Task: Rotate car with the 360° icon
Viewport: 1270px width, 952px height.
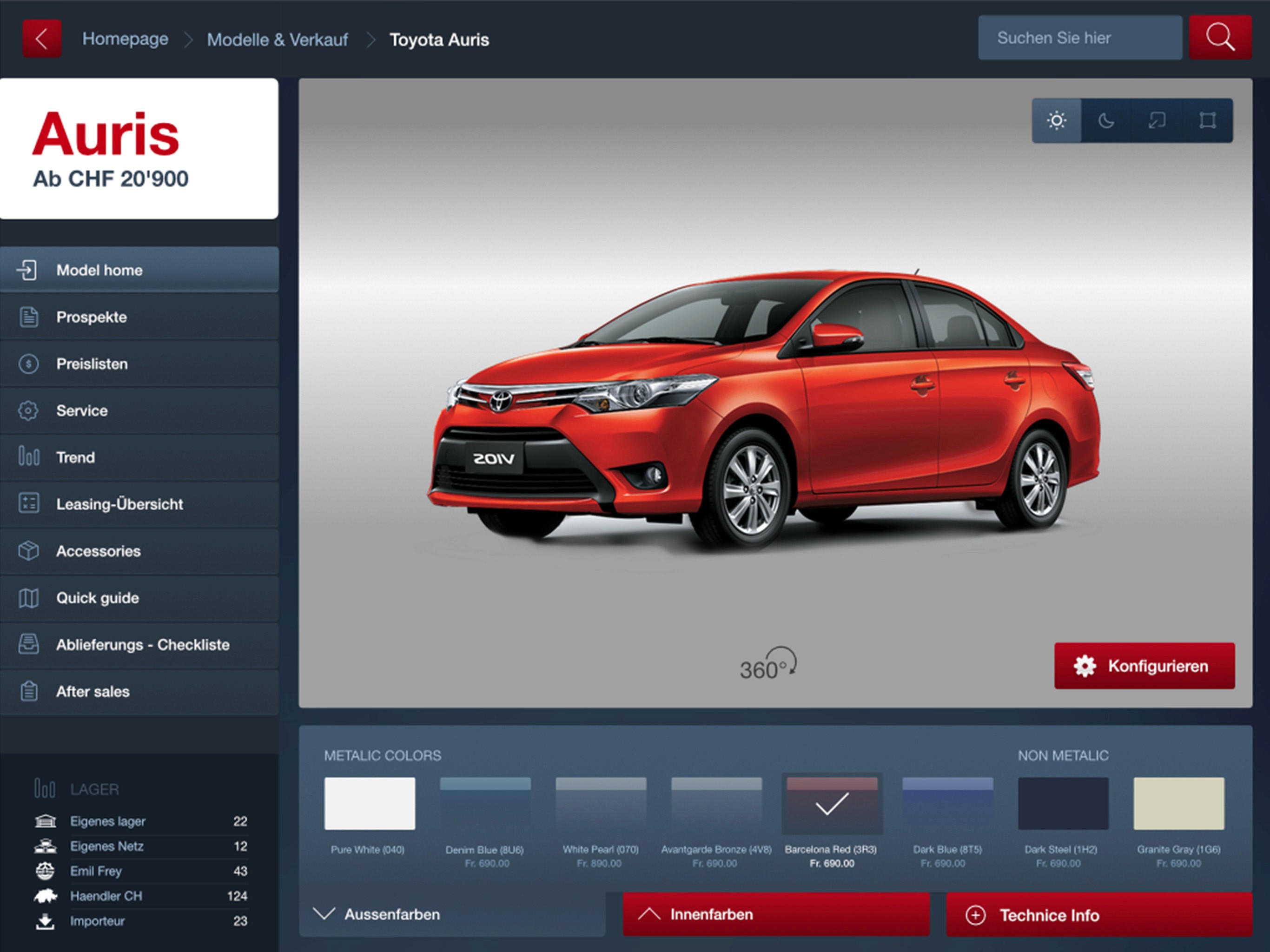Action: (x=768, y=665)
